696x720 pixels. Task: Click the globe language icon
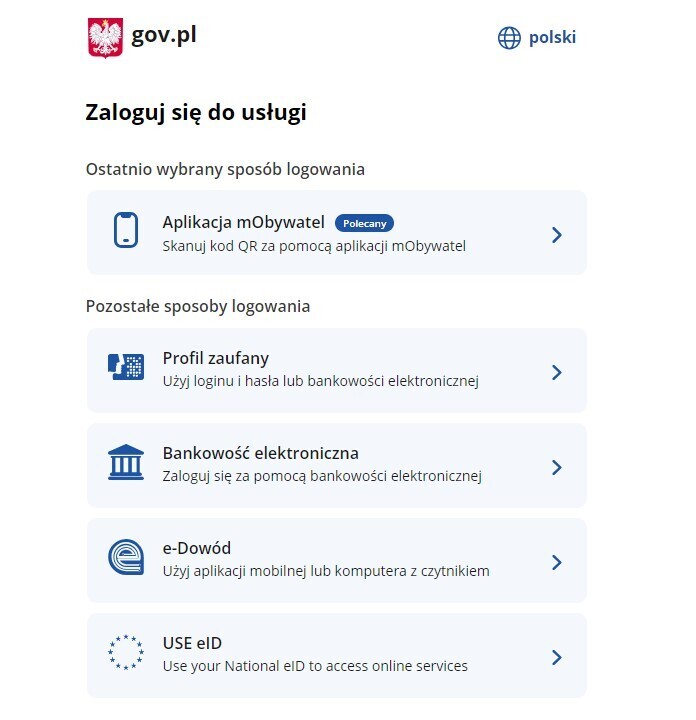point(509,38)
